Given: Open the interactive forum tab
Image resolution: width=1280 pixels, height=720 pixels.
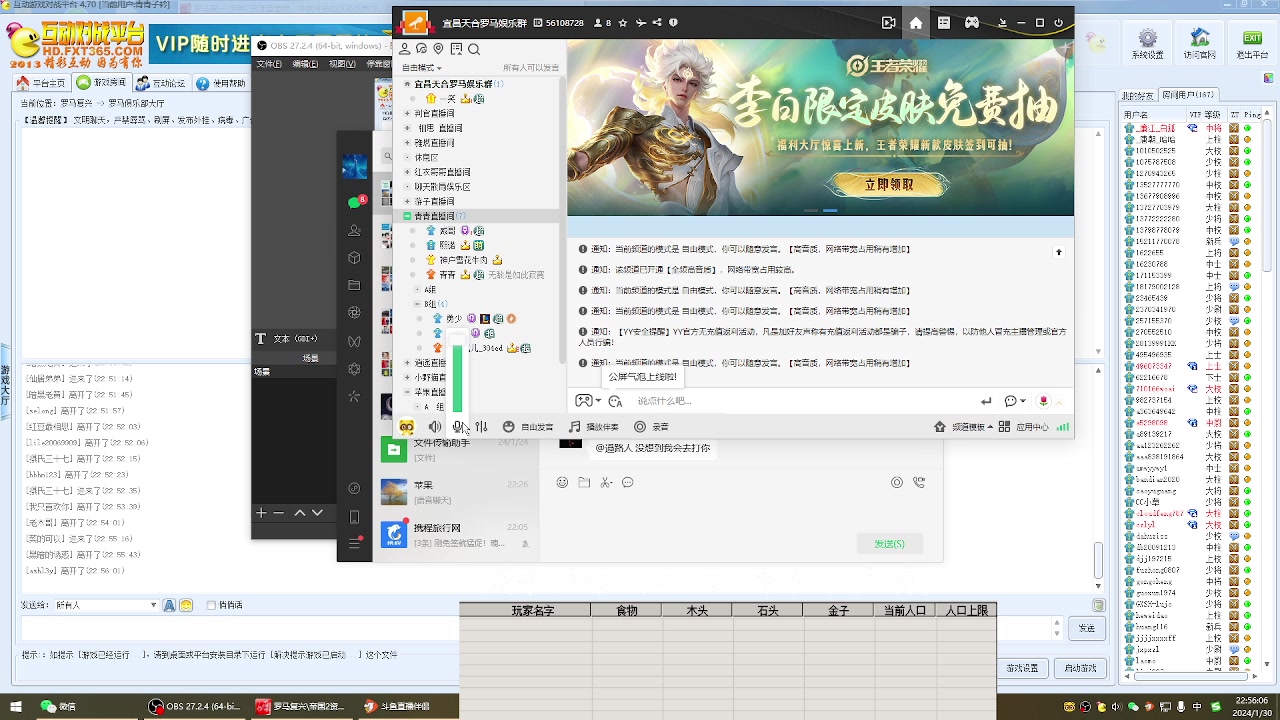Looking at the screenshot, I should click(x=162, y=83).
